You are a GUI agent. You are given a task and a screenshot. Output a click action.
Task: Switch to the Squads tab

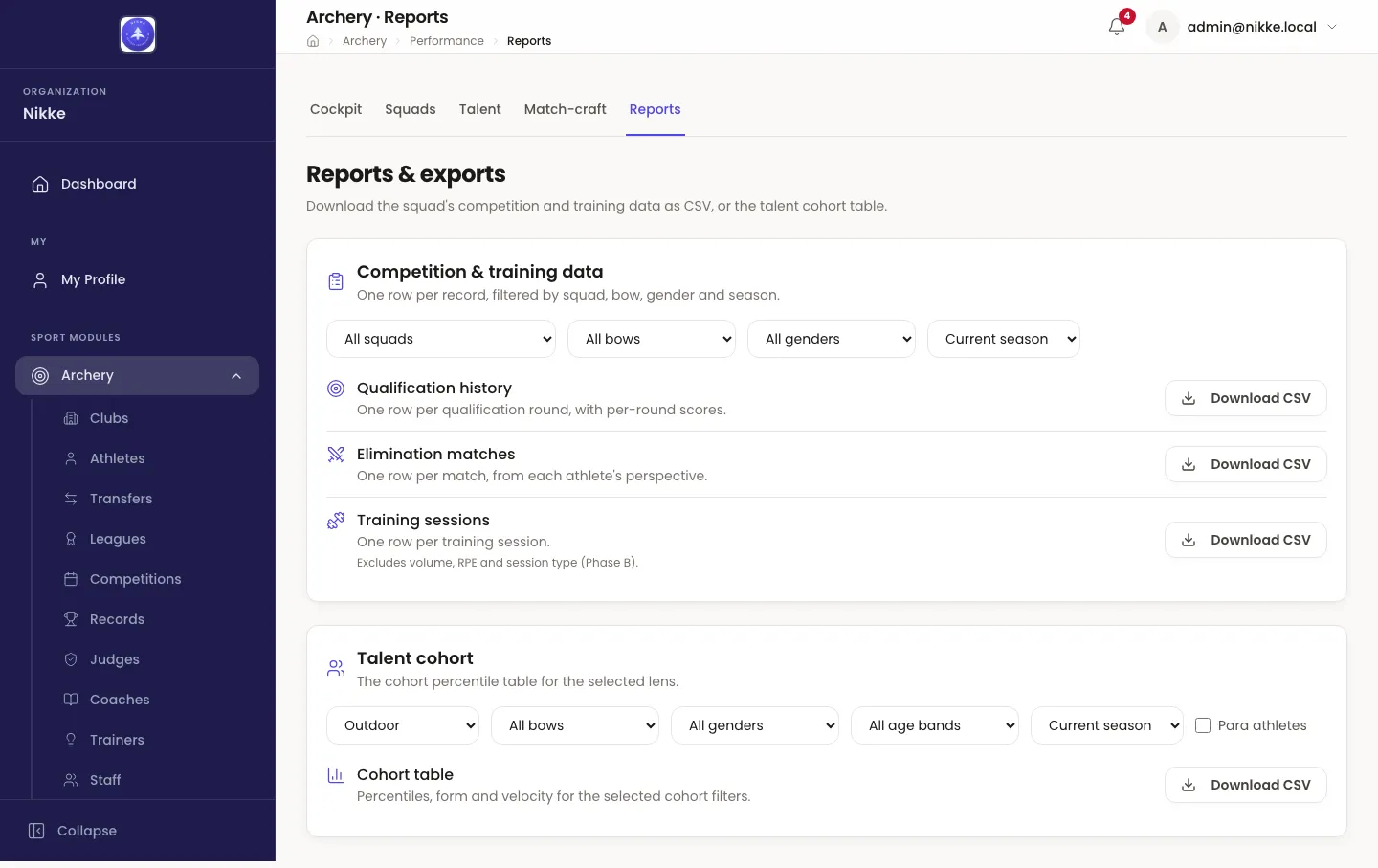tap(411, 109)
